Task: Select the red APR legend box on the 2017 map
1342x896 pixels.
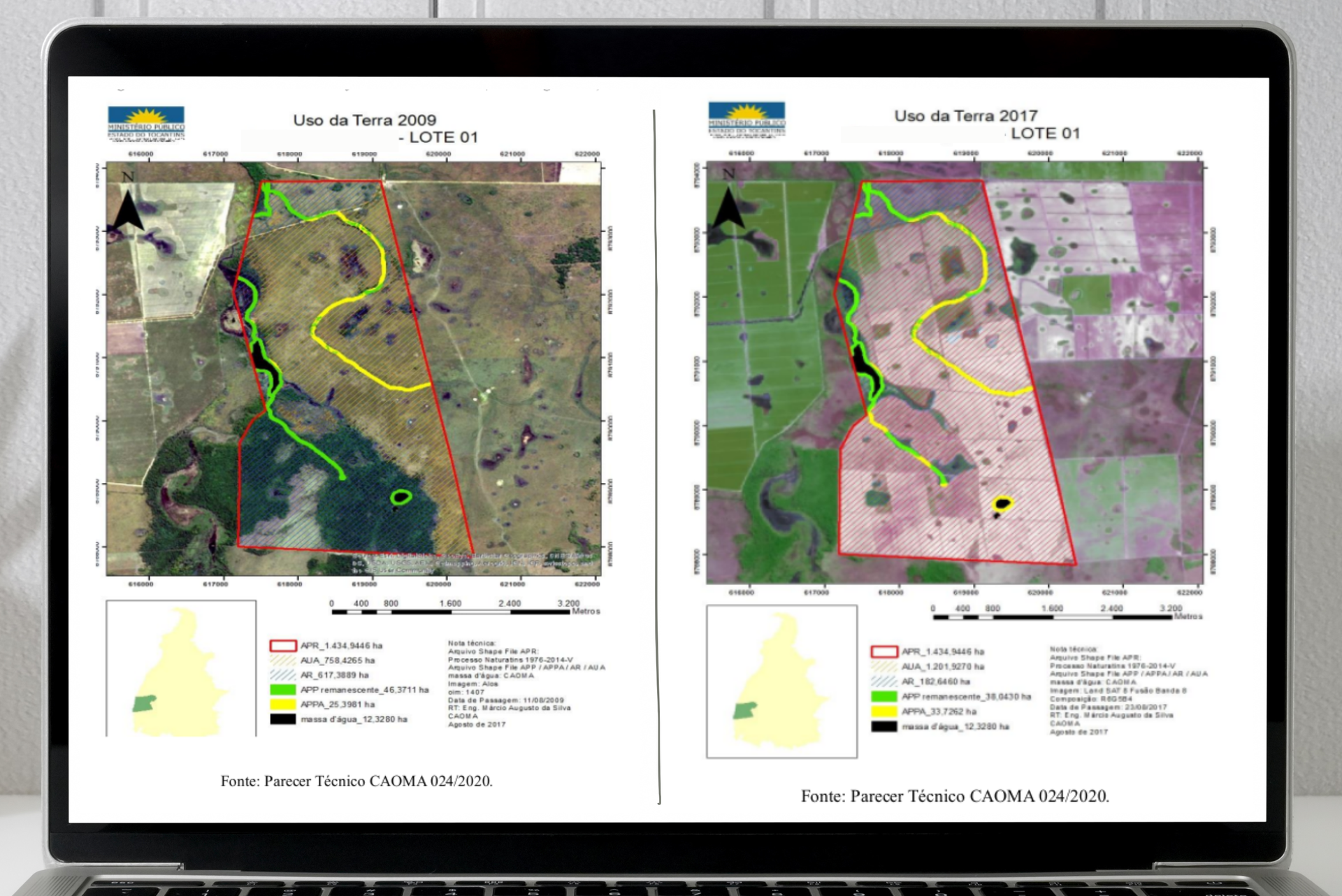Action: pos(884,651)
